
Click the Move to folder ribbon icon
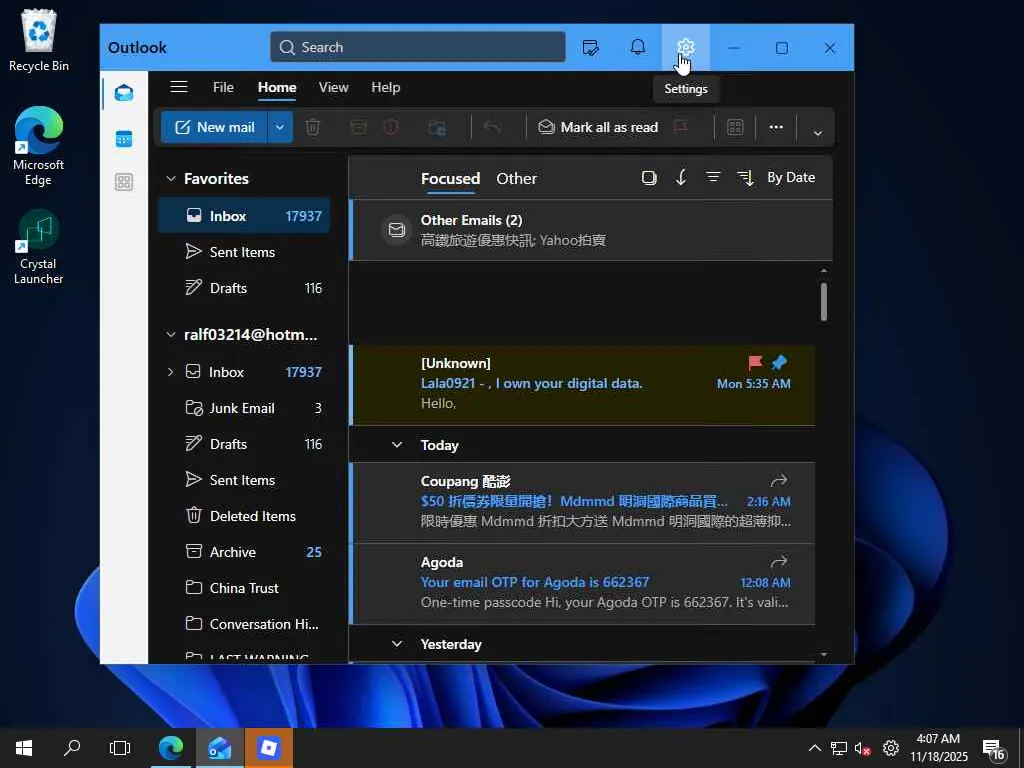tap(437, 127)
